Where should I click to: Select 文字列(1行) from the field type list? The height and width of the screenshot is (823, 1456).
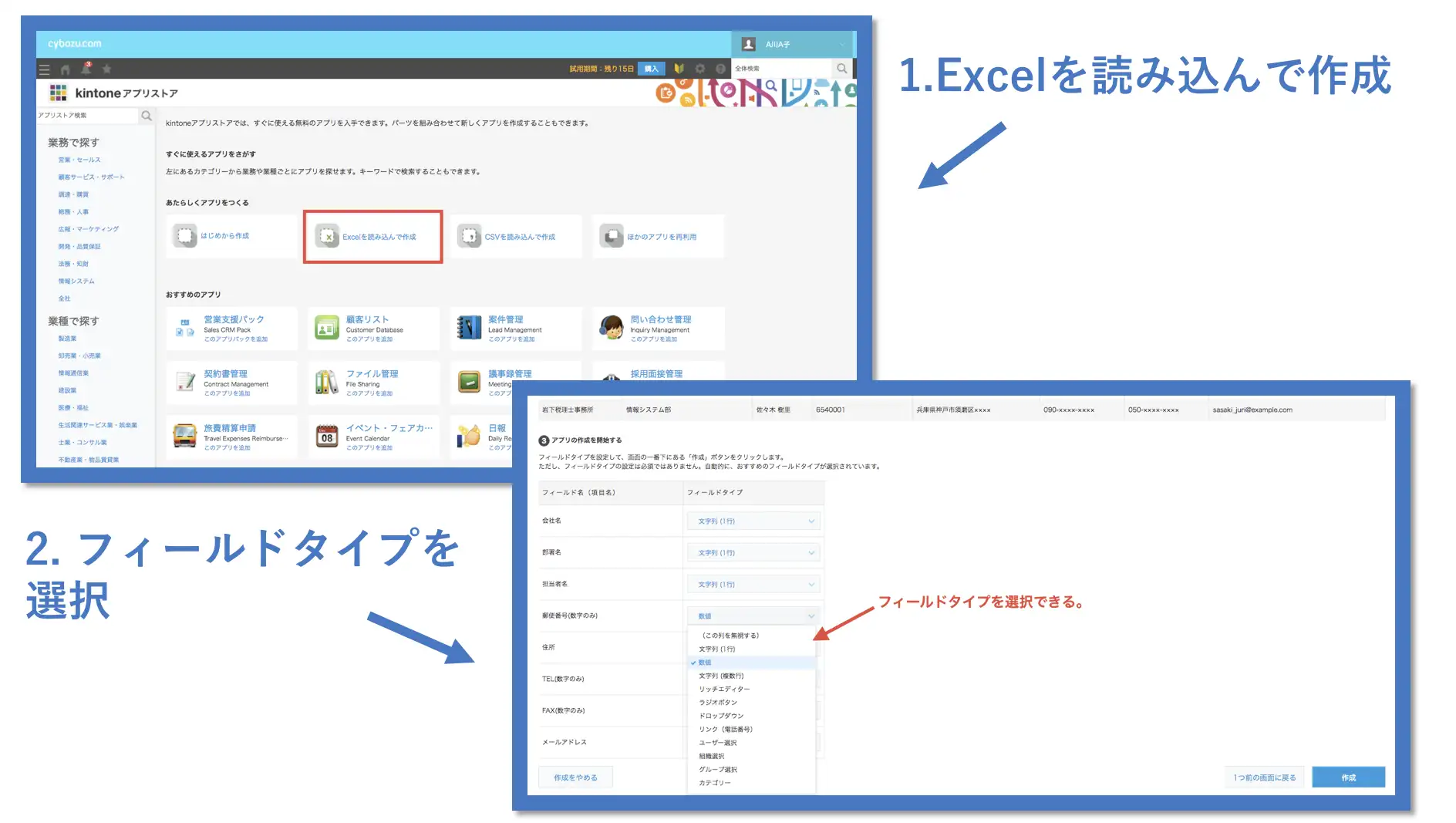coord(717,649)
